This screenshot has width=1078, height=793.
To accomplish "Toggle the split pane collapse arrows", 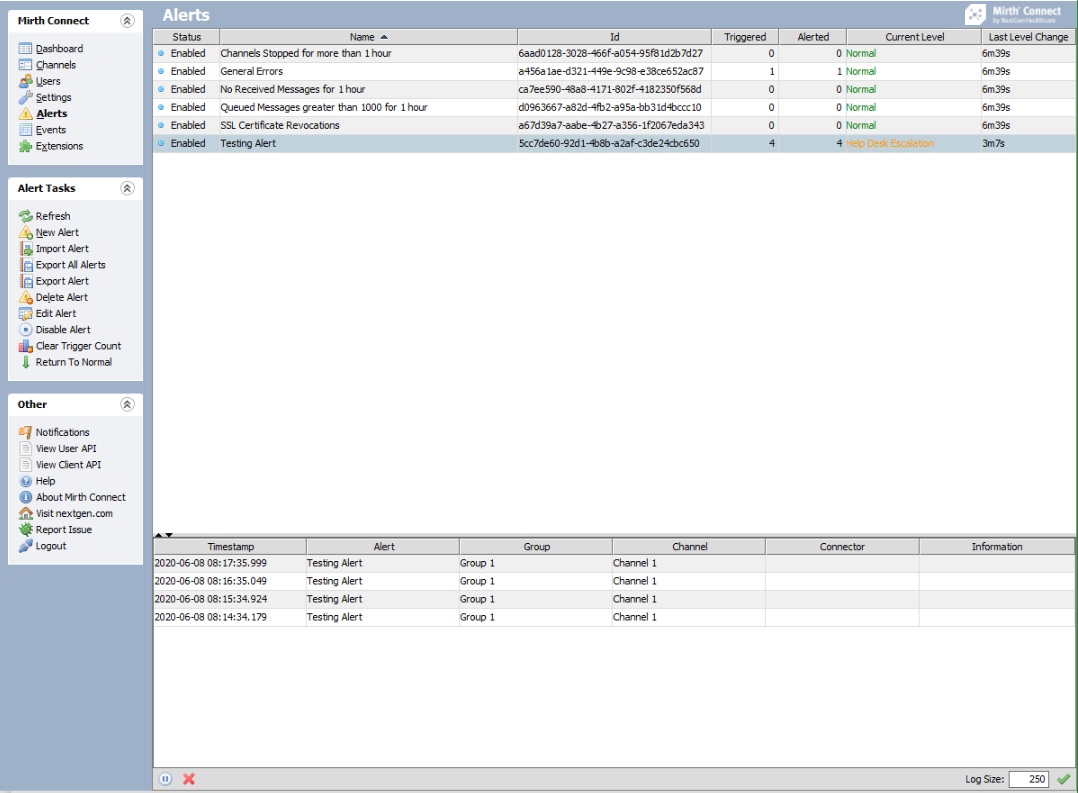I will tap(164, 534).
